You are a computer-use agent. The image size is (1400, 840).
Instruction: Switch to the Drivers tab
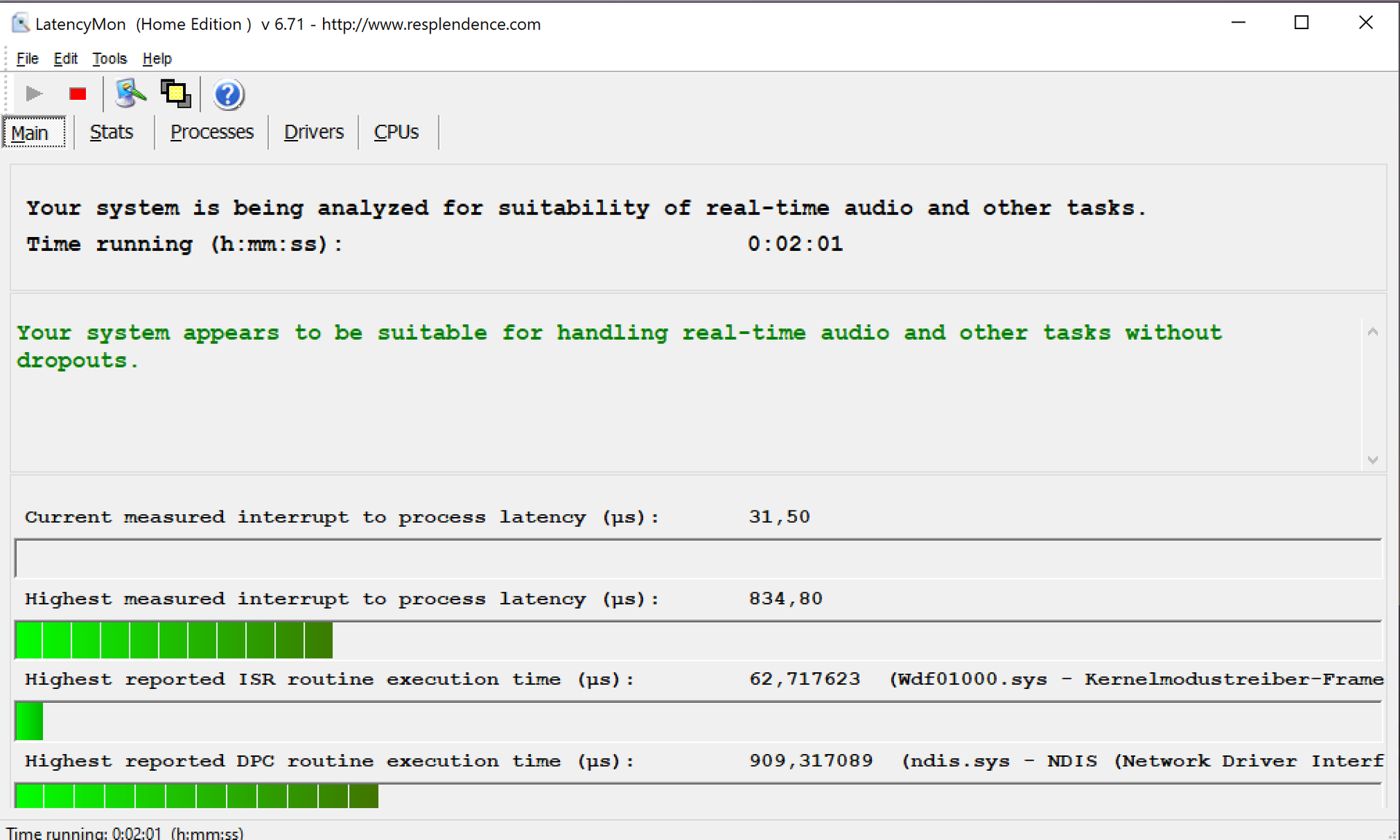314,132
